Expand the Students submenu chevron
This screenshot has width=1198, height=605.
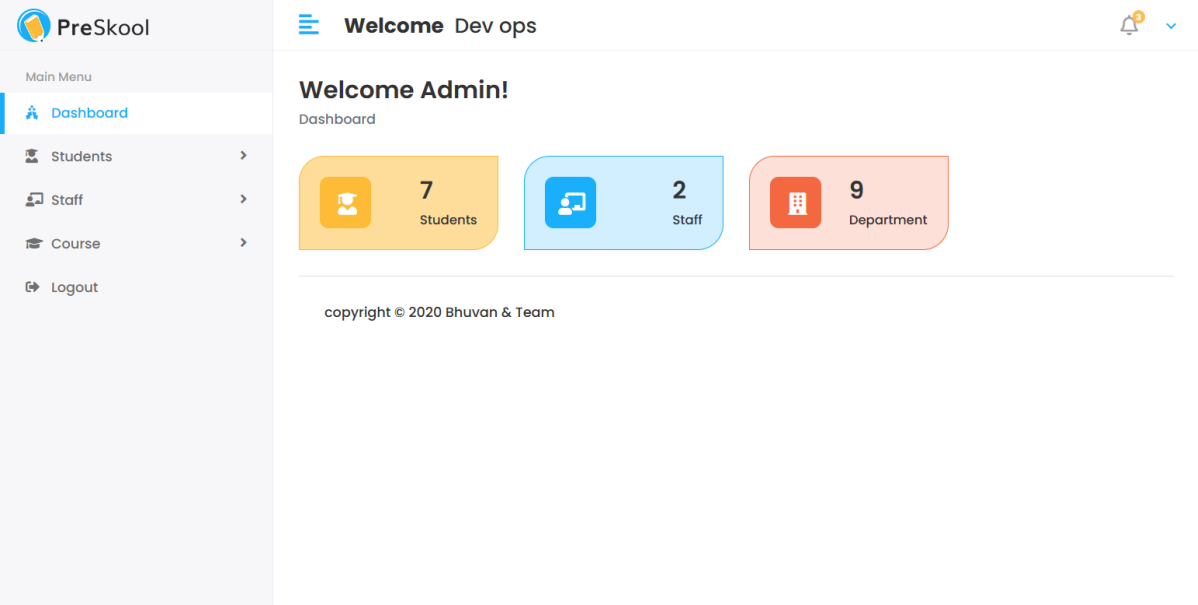(x=243, y=156)
